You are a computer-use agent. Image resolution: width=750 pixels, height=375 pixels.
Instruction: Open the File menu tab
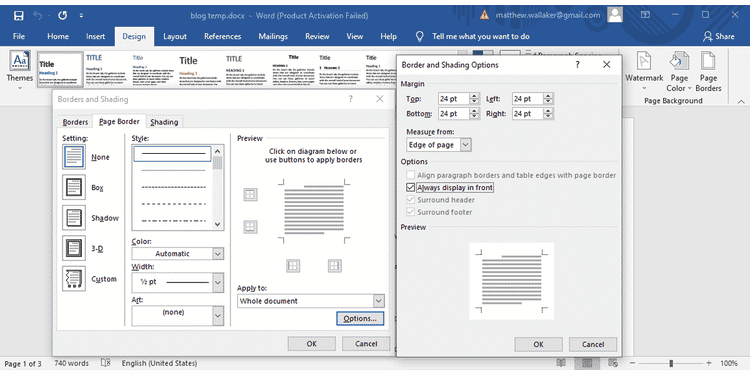click(19, 36)
